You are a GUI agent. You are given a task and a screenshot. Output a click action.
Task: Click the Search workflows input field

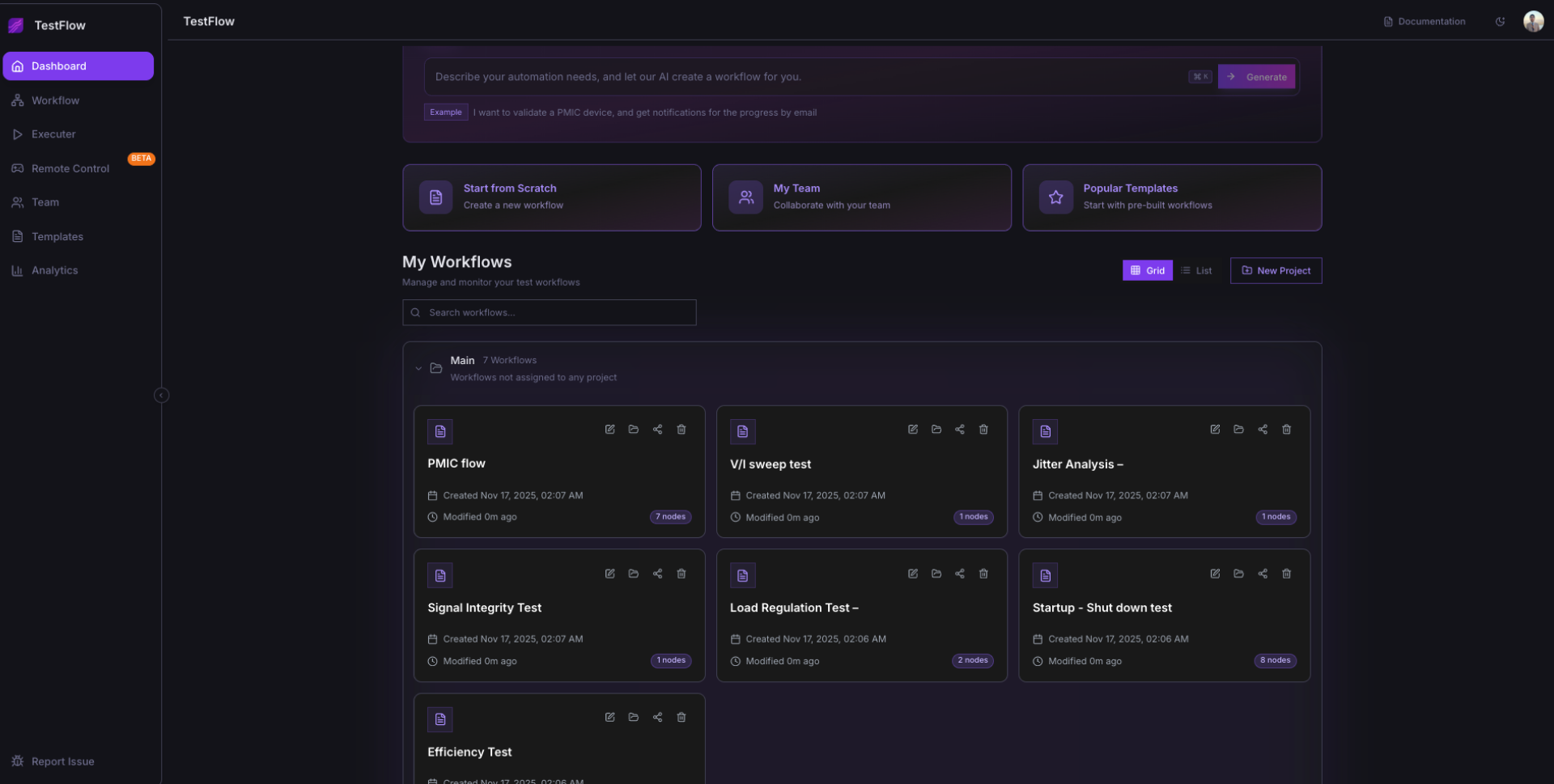pos(549,312)
